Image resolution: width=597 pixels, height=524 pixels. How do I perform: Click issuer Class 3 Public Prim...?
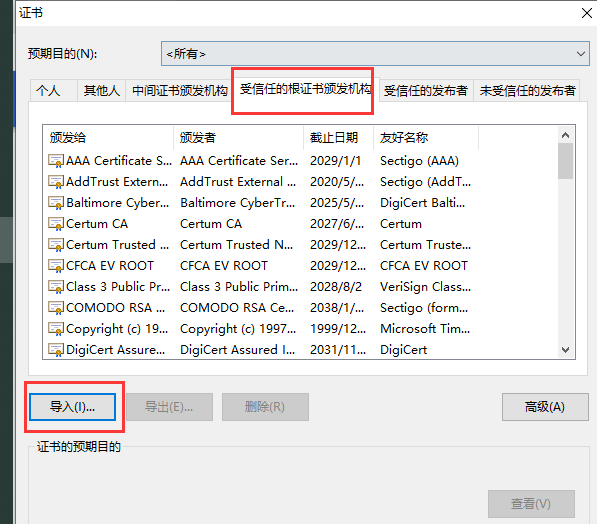[239, 286]
